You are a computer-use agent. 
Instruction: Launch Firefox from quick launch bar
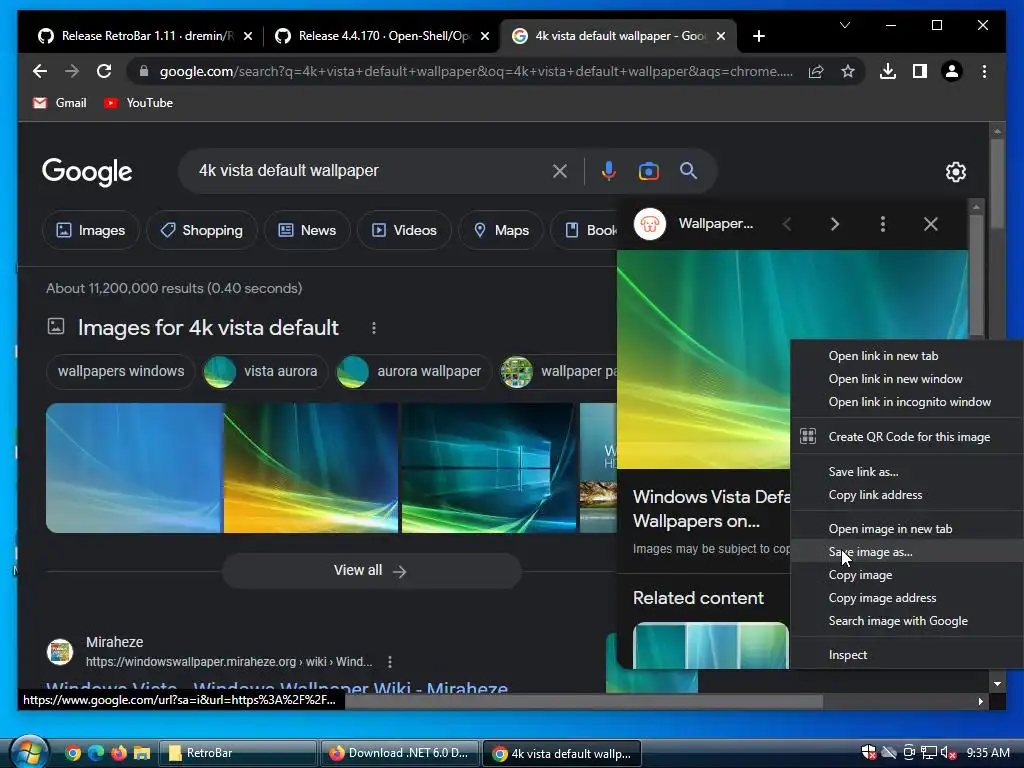tap(119, 753)
